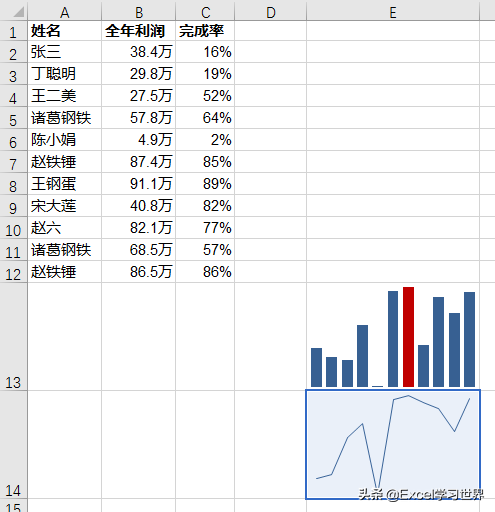The height and width of the screenshot is (512, 495).
Task: Select the 52% completion rate cell
Action: 205,96
